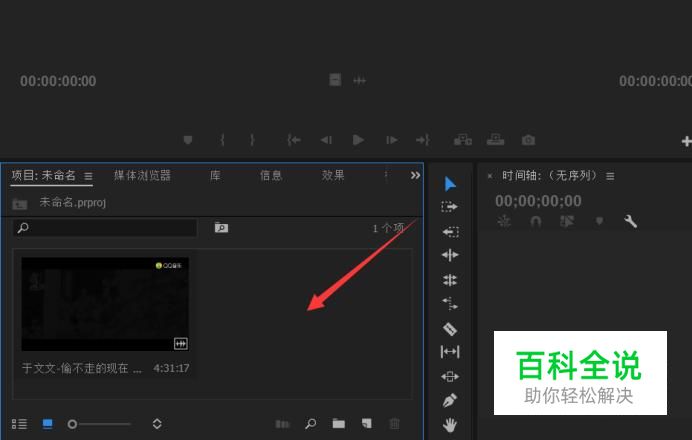Show more panel tabs double chevron
Image resolution: width=692 pixels, height=440 pixels.
415,176
